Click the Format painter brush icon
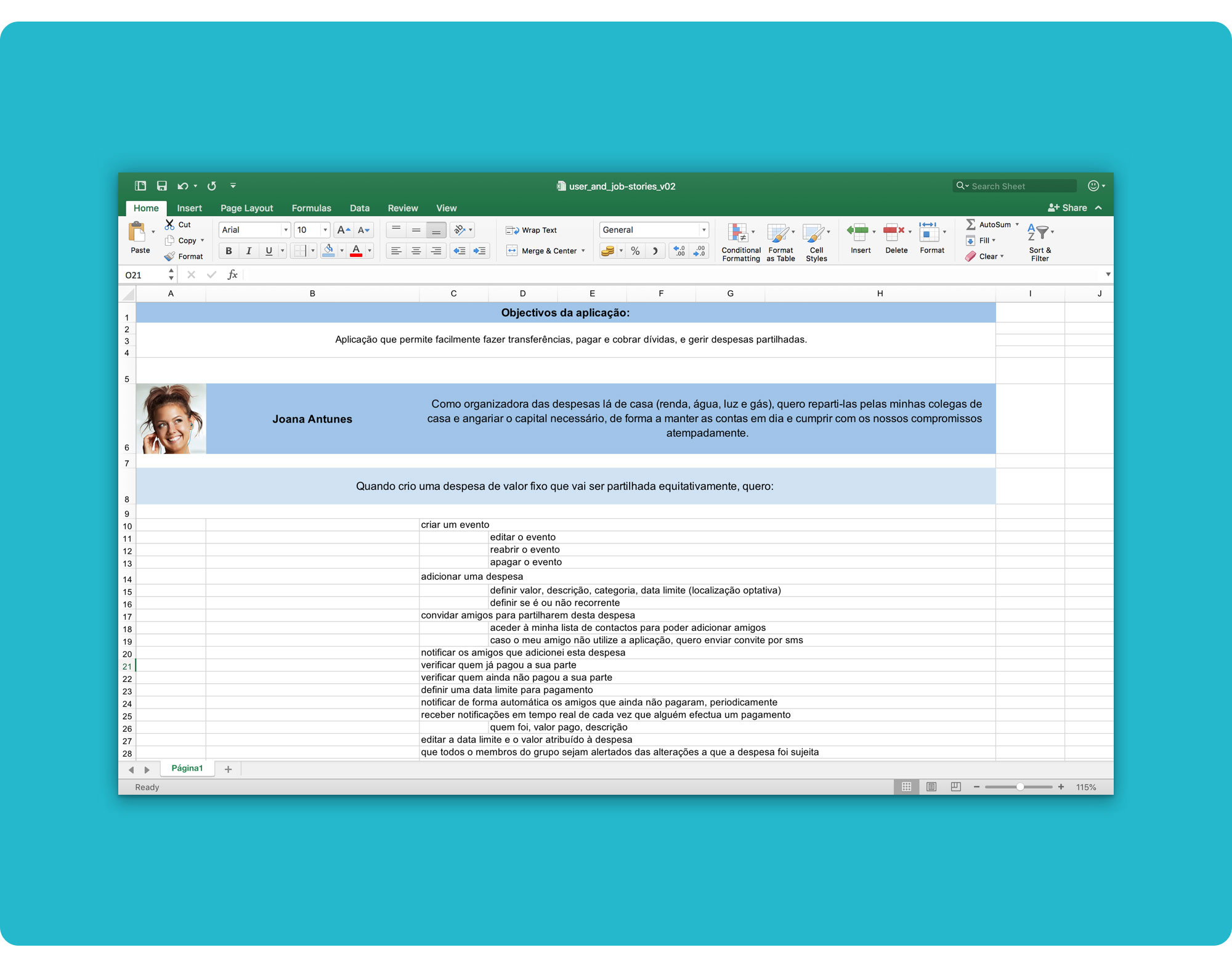 (170, 256)
